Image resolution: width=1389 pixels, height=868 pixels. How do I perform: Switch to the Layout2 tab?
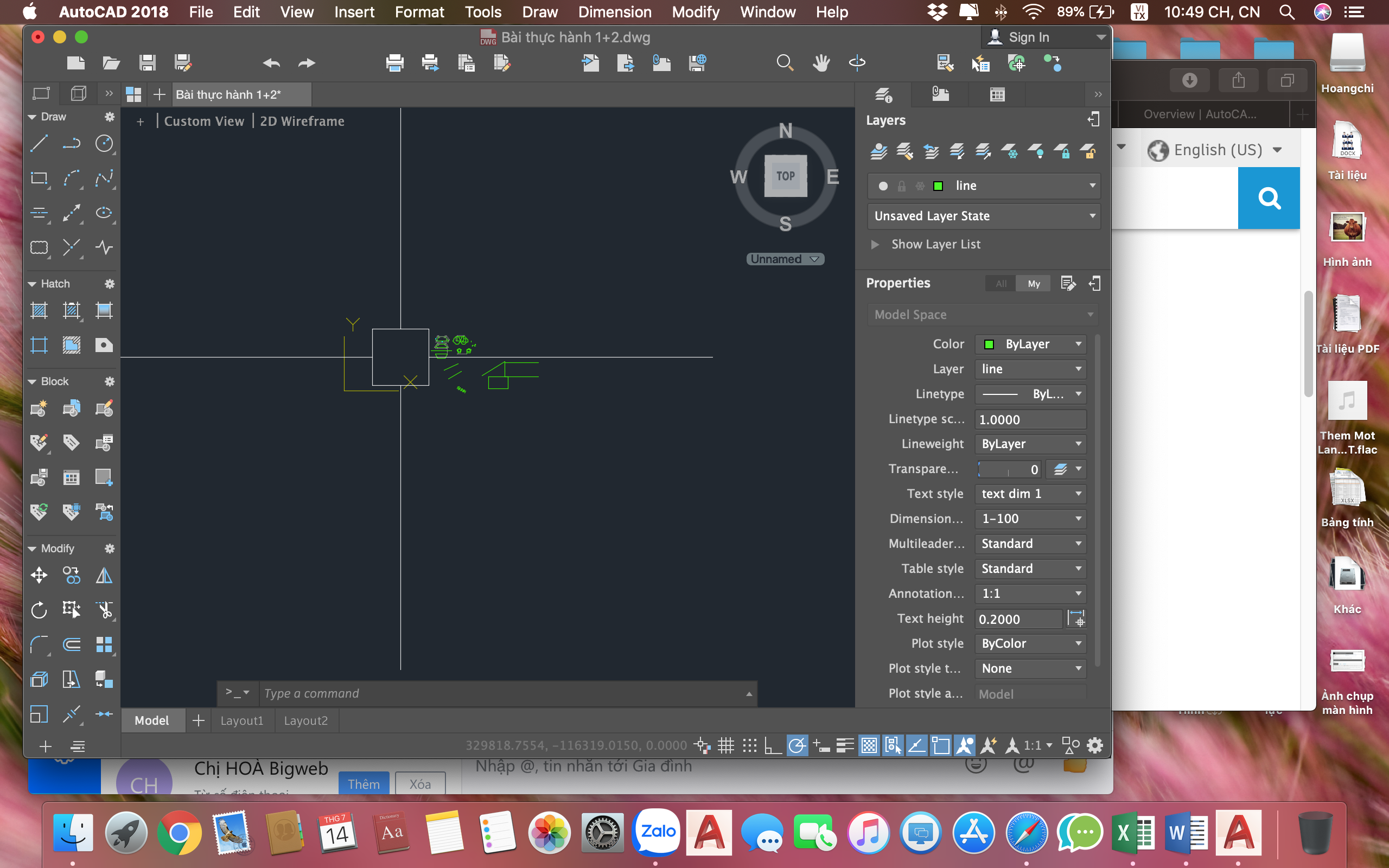(306, 720)
